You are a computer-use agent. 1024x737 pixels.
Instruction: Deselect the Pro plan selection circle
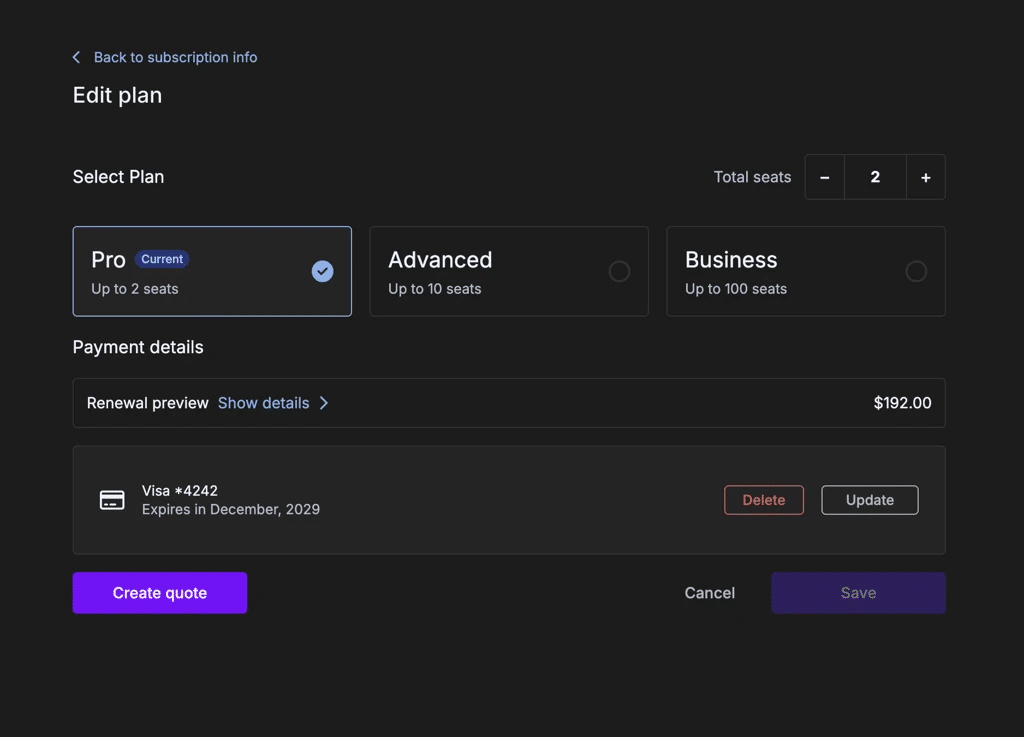[322, 271]
